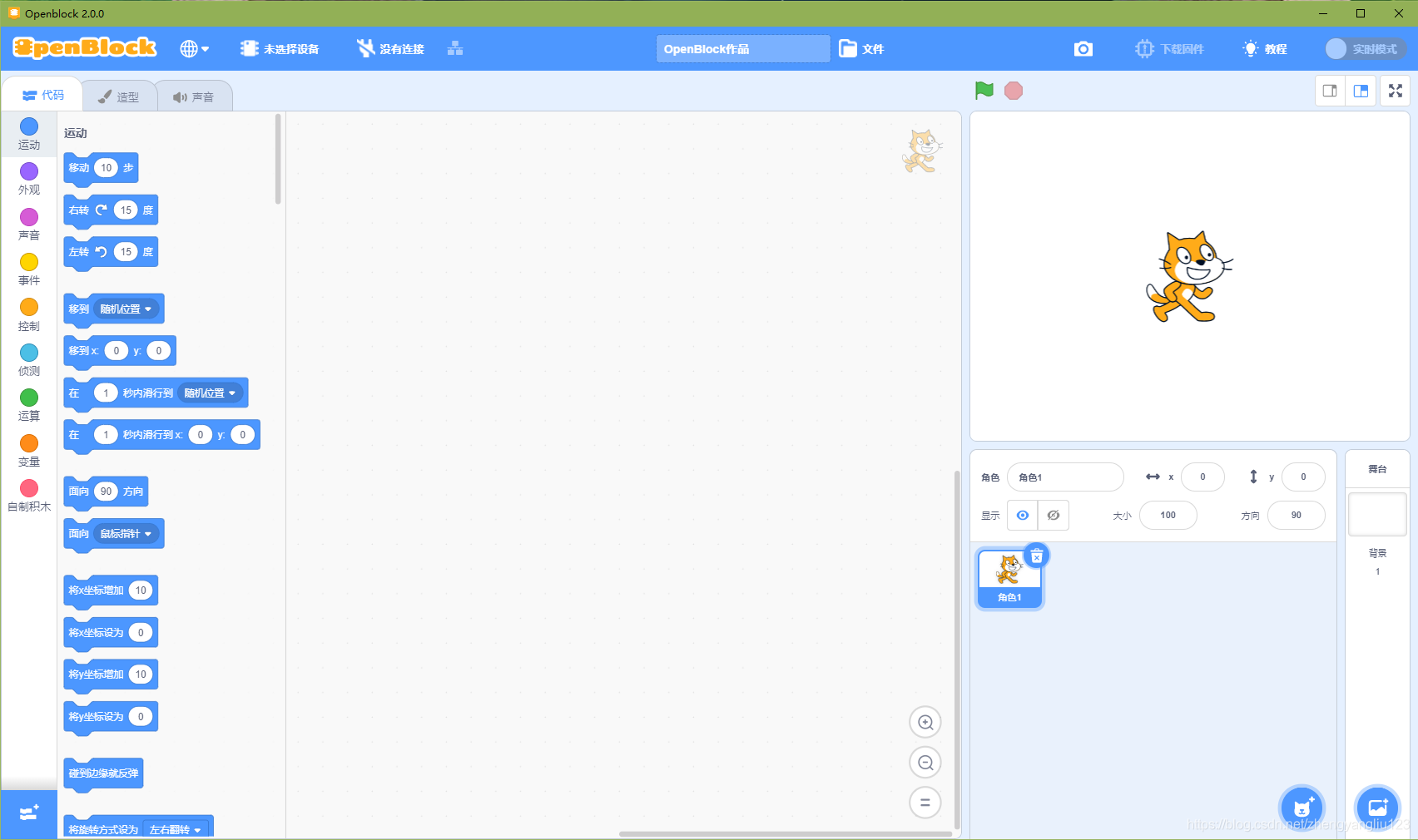This screenshot has height=840, width=1418.
Task: Click 未选择设备 to select device
Action: click(280, 49)
